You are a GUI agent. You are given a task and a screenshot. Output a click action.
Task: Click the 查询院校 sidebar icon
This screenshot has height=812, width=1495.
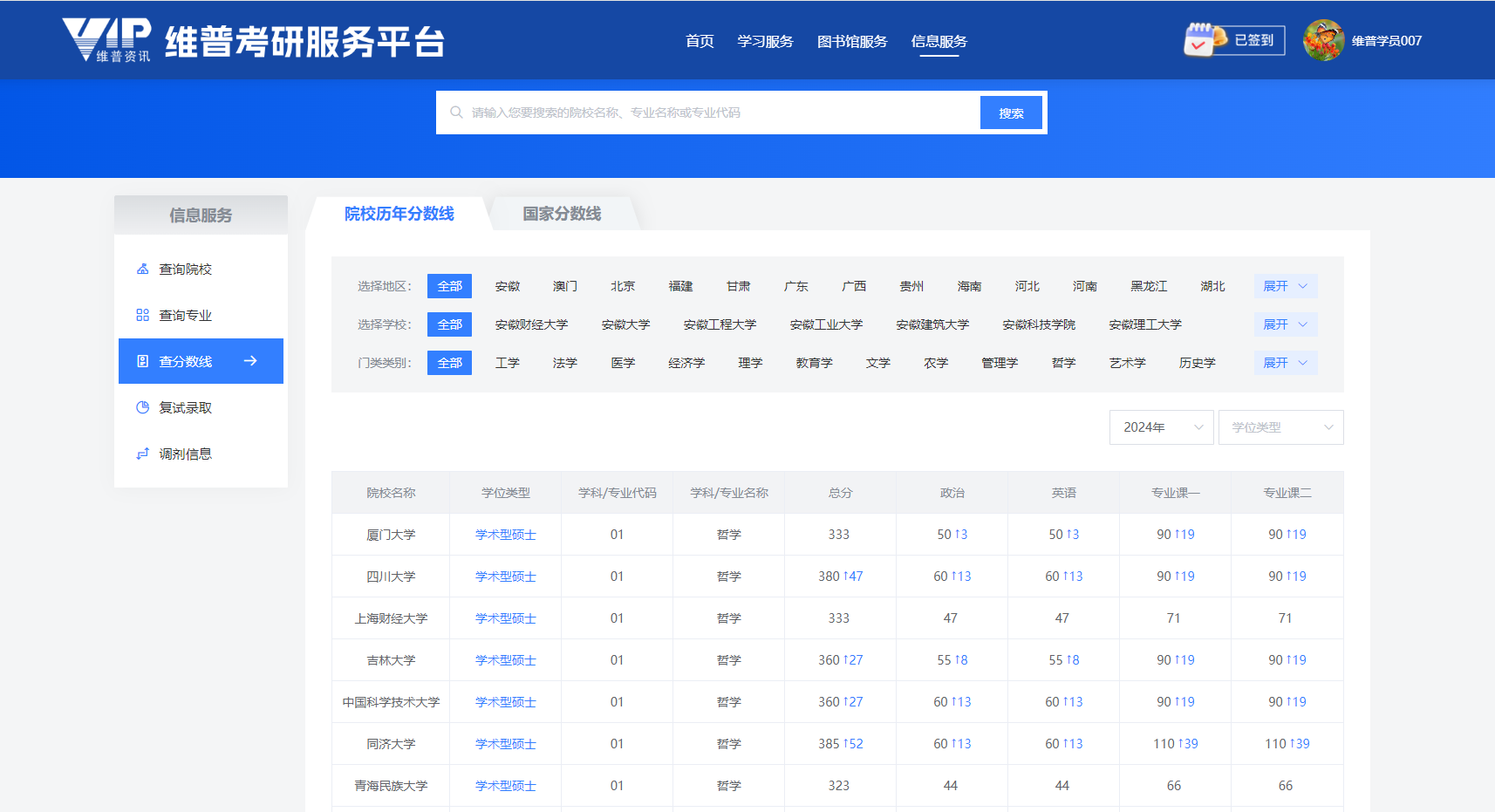[142, 269]
